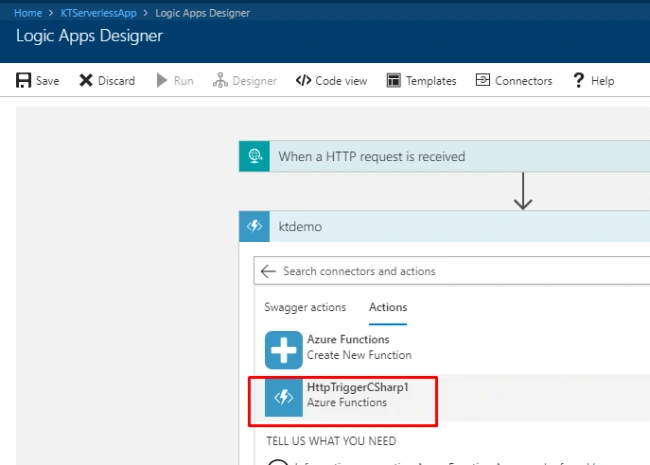
Task: Open the Connectors label
Action: click(x=524, y=81)
